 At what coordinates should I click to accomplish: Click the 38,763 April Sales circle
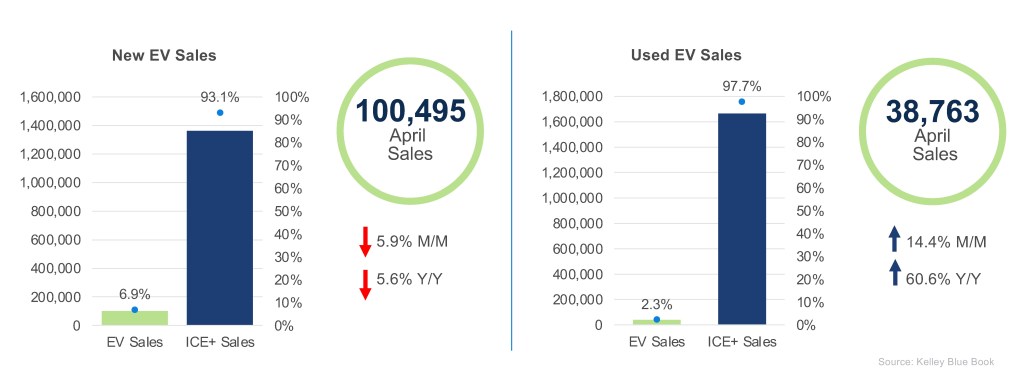click(x=933, y=131)
